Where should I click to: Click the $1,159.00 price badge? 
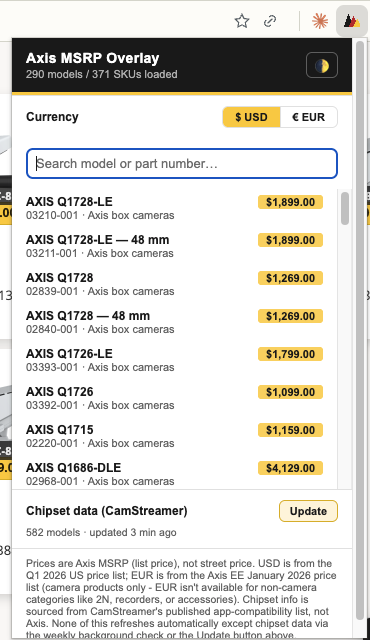[x=290, y=430]
